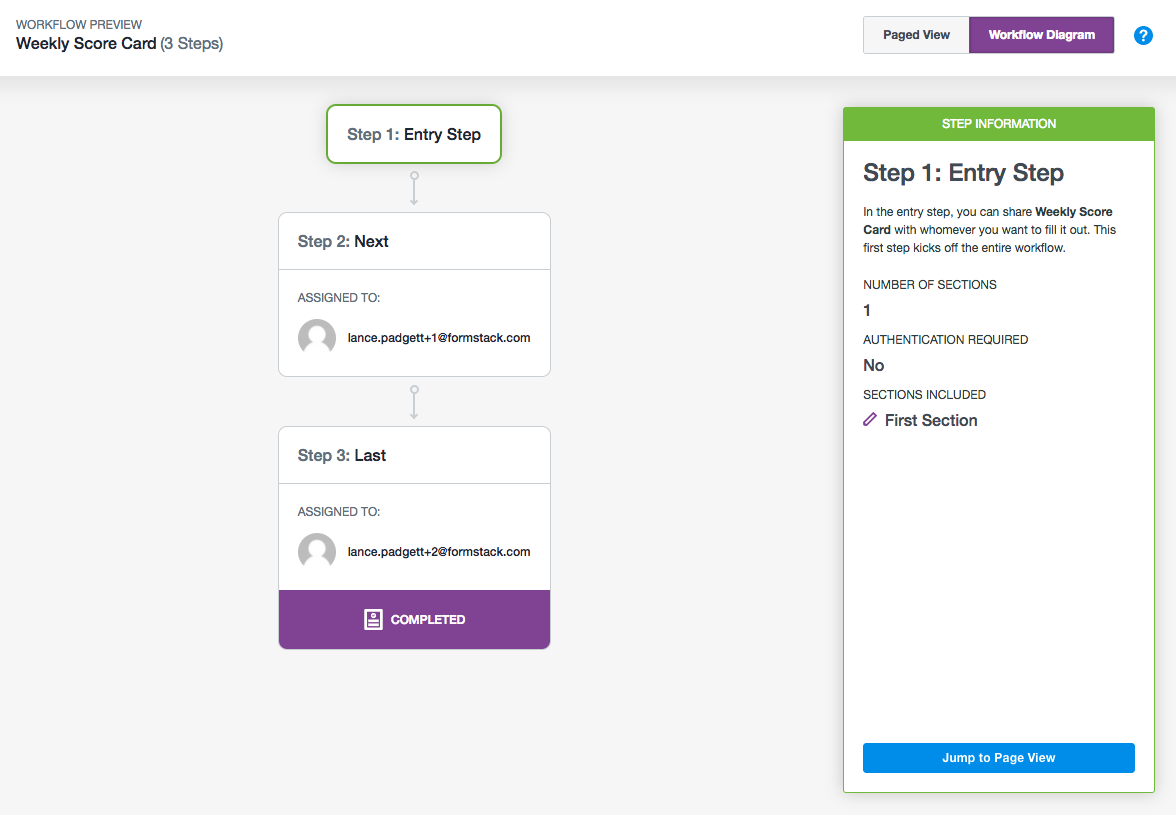Select the Step 2: Next header
Viewport: 1176px width, 815px height.
coord(414,241)
